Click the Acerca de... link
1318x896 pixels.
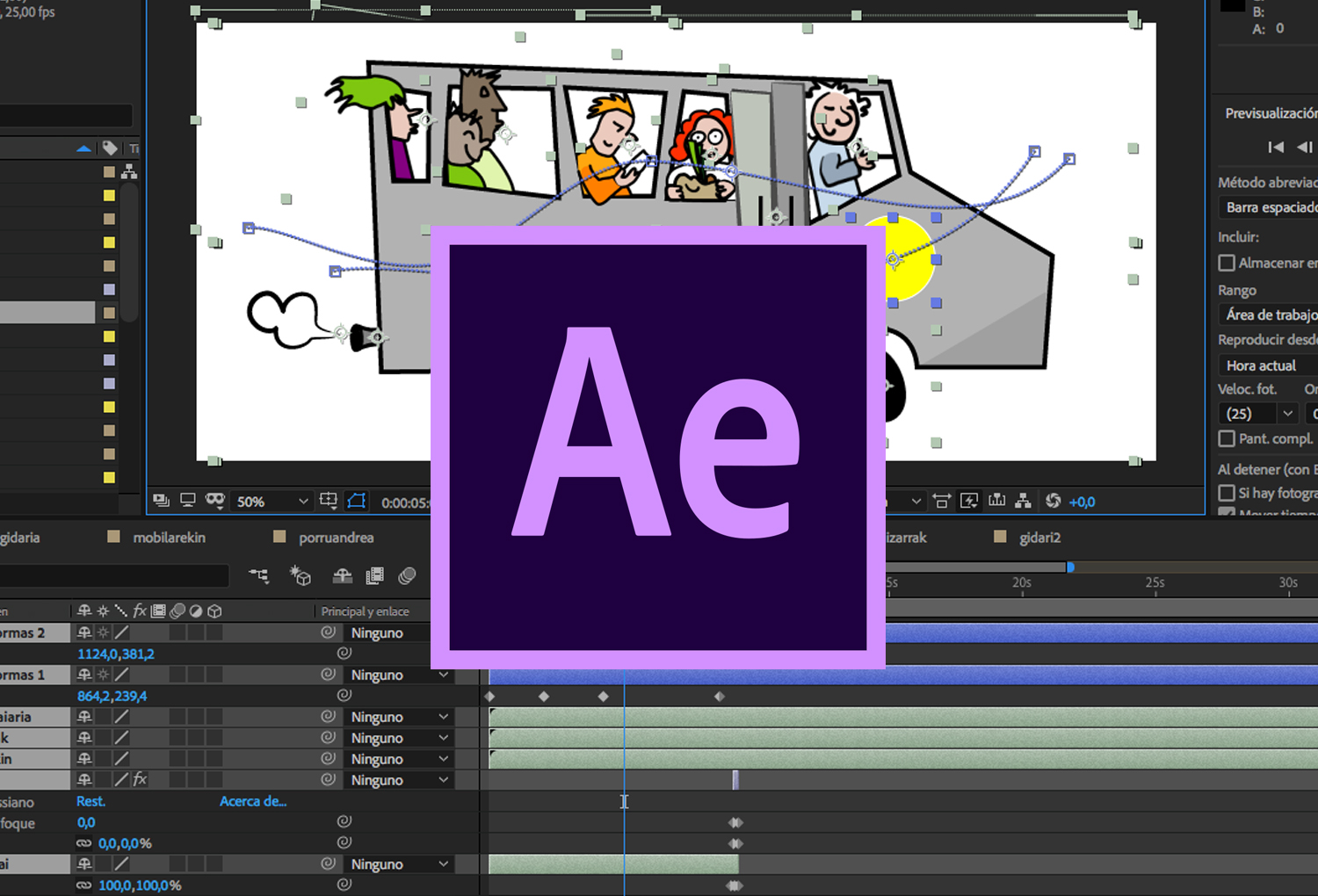point(253,801)
